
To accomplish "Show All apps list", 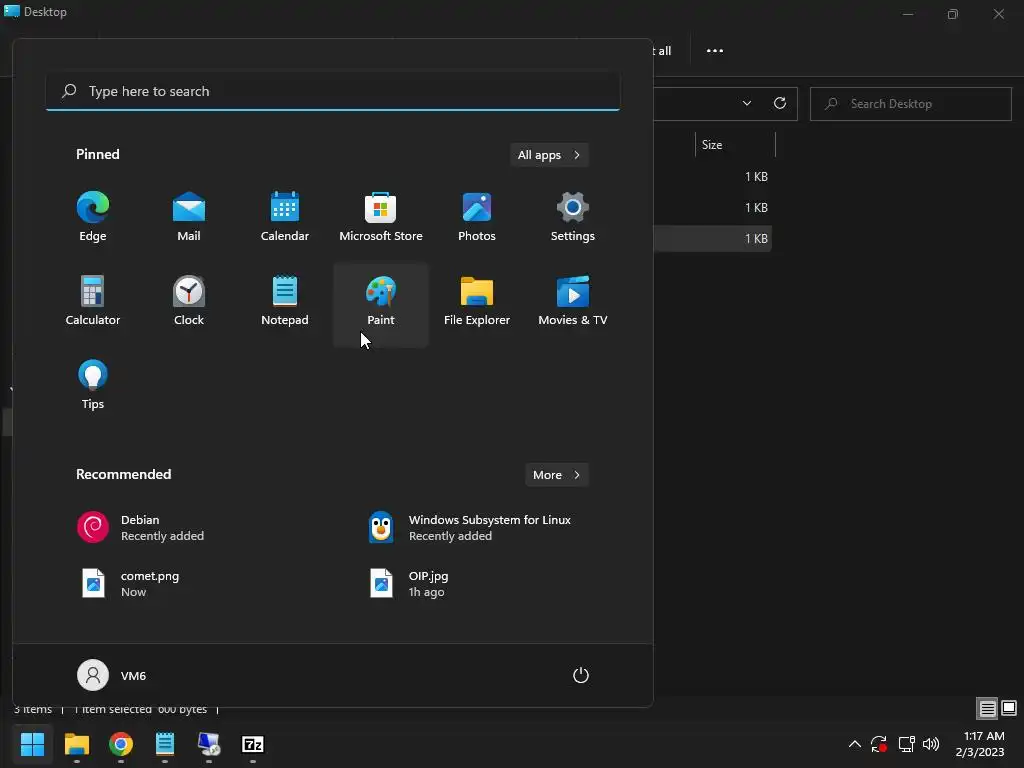I will pos(549,155).
